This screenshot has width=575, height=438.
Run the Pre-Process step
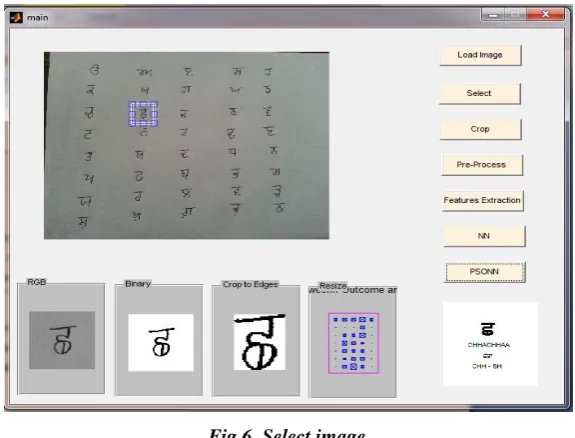click(x=482, y=165)
